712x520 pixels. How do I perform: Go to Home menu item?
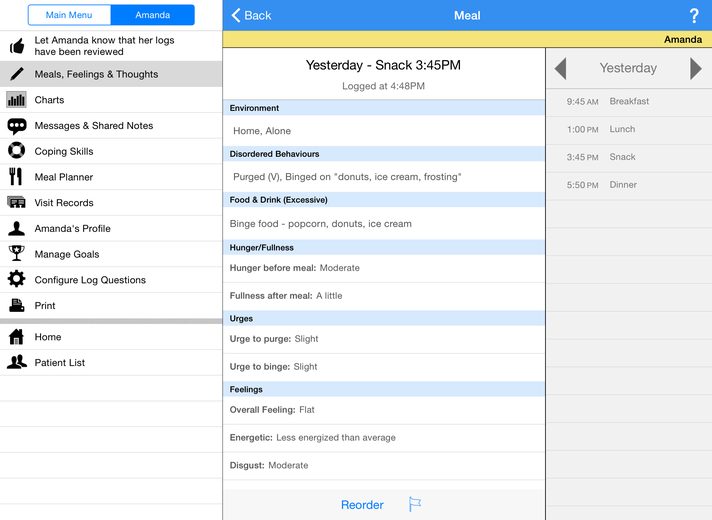coord(111,337)
